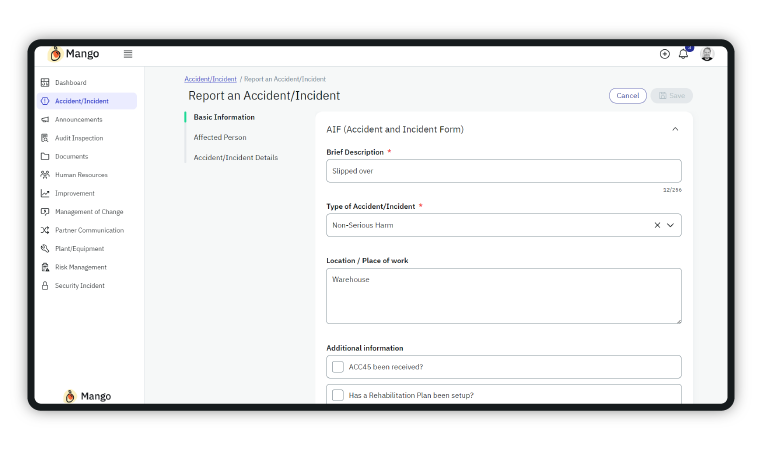Open the Accident/Incident Details tab

pos(236,158)
